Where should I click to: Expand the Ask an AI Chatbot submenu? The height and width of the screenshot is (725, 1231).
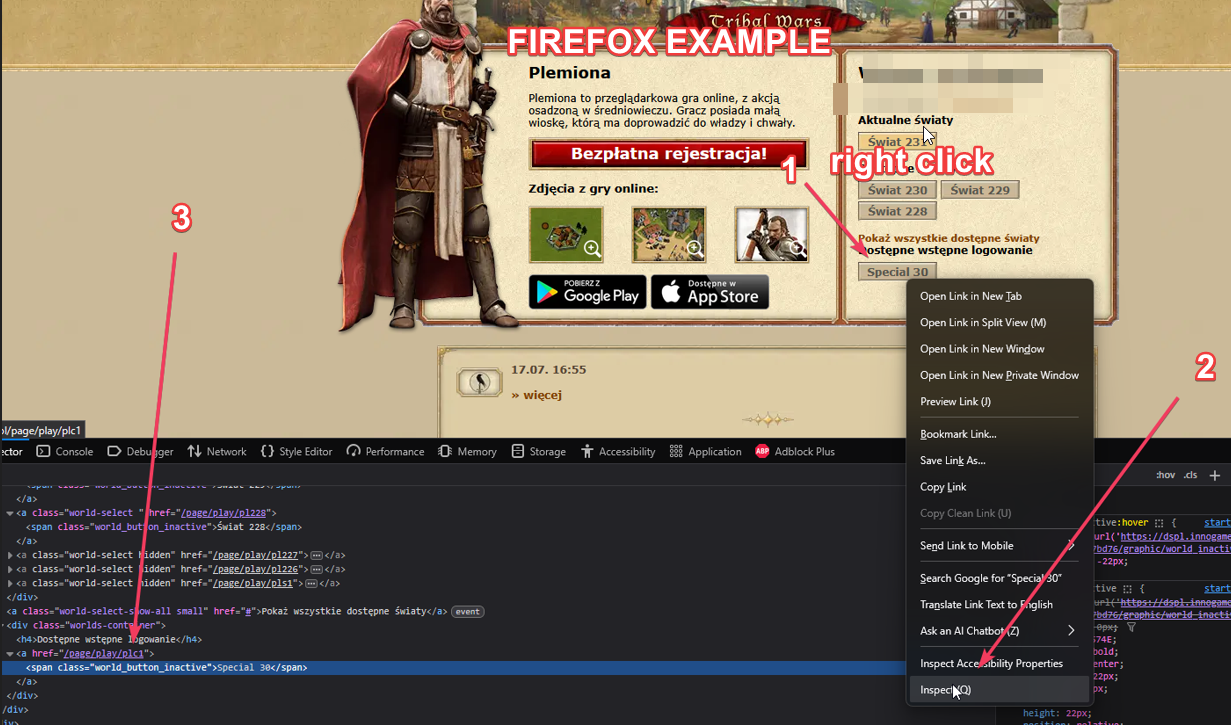(1000, 630)
